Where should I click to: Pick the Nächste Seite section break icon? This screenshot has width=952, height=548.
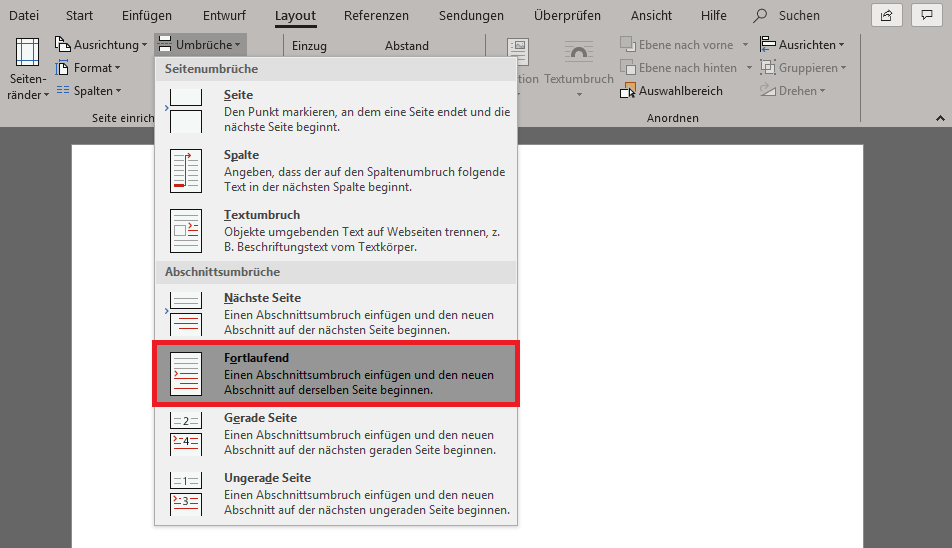(x=185, y=313)
